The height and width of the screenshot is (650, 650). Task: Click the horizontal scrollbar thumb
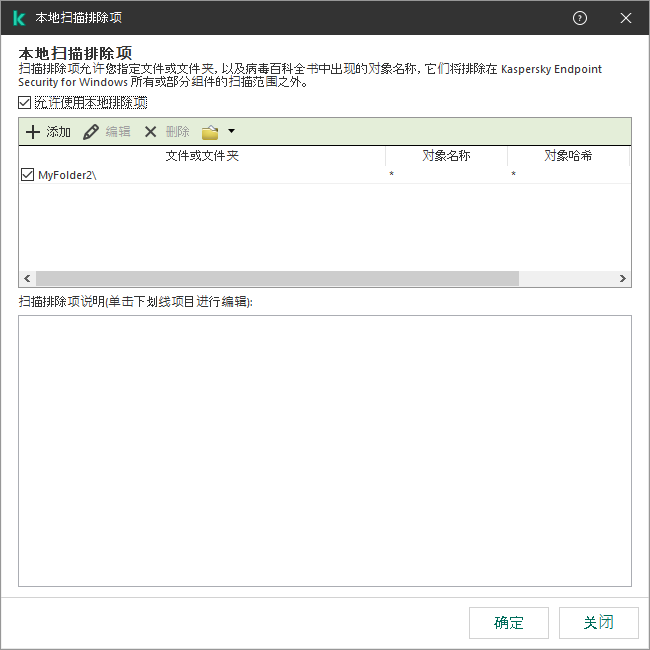coord(277,279)
